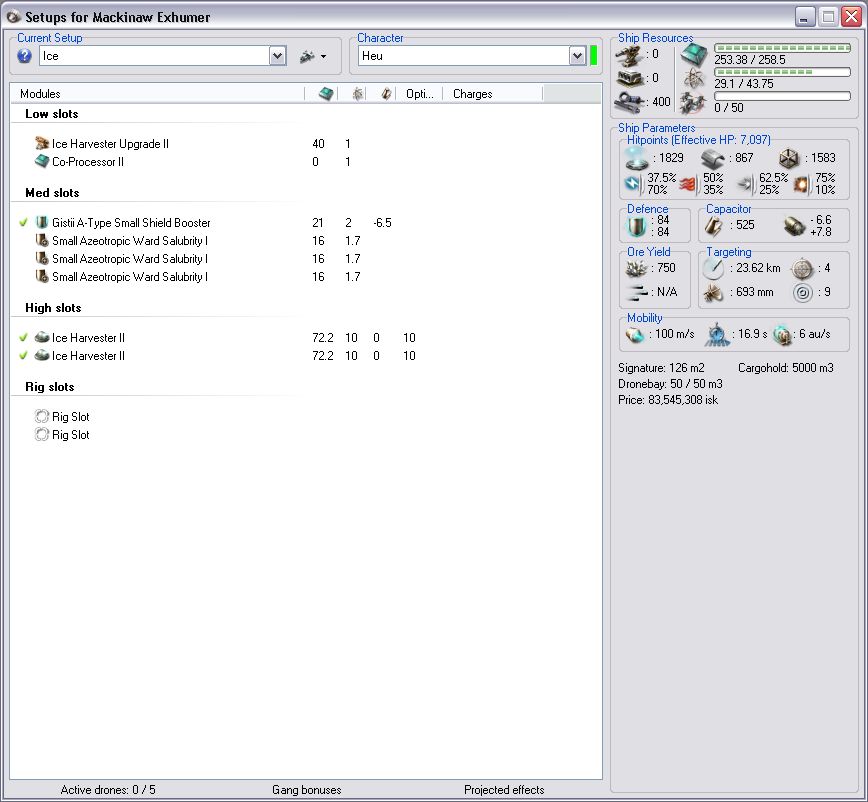This screenshot has width=868, height=802.
Task: Click the Opti... column header
Action: point(419,94)
